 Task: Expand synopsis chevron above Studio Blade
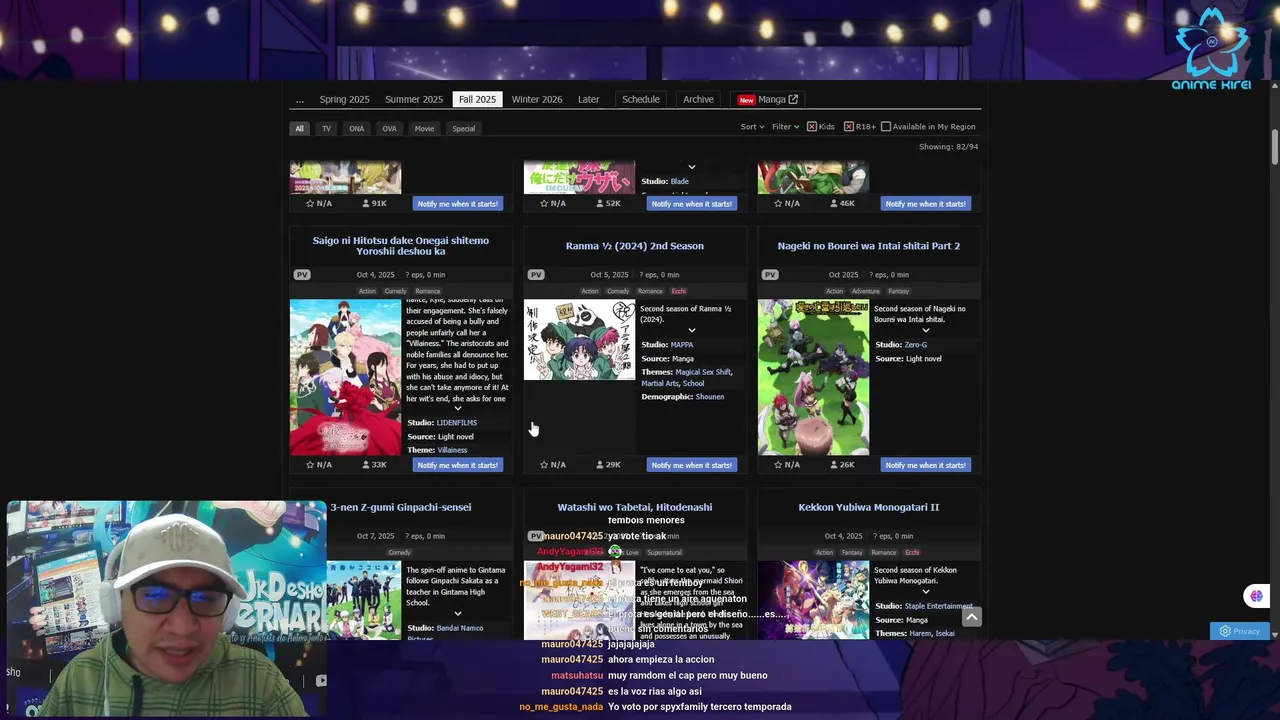click(x=691, y=168)
